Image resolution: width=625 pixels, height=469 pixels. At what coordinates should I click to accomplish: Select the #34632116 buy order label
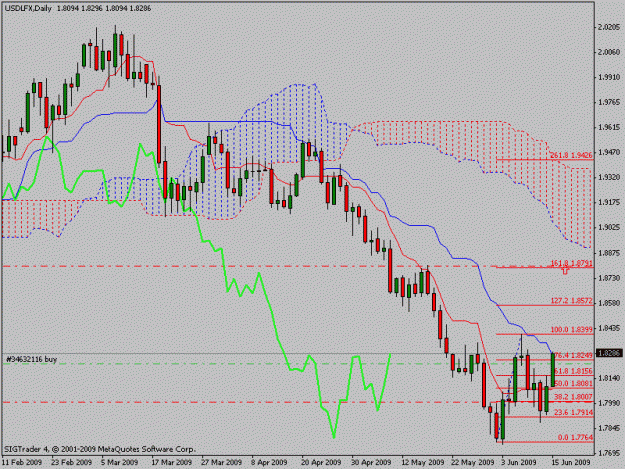32,359
